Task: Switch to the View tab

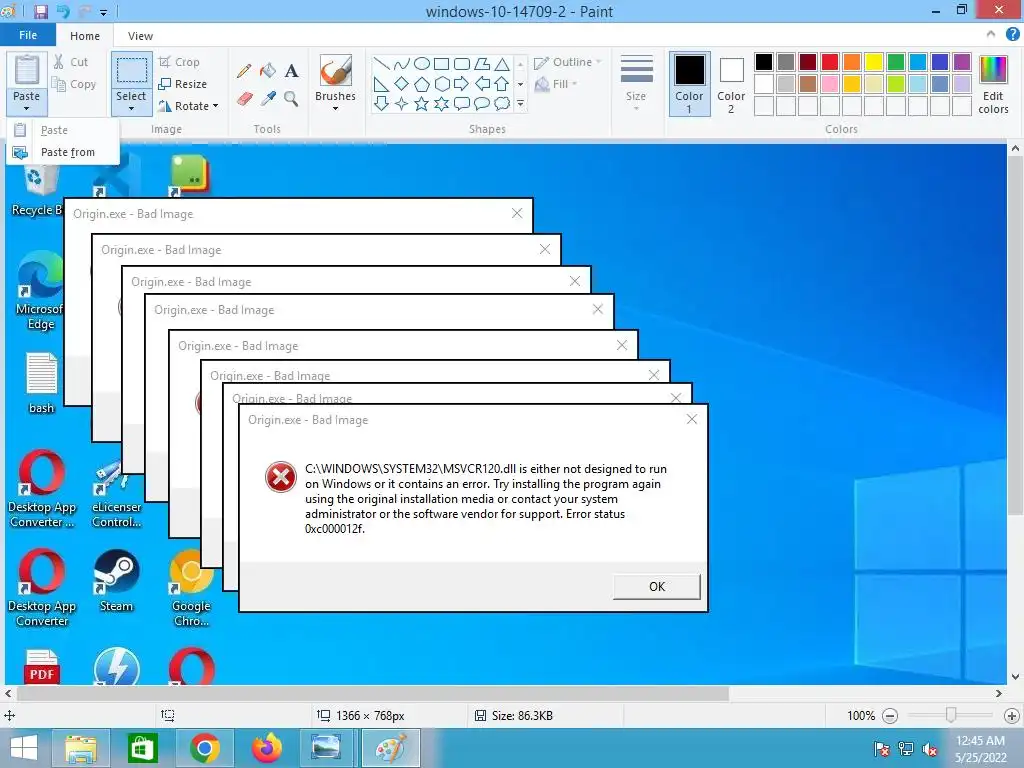Action: click(140, 36)
